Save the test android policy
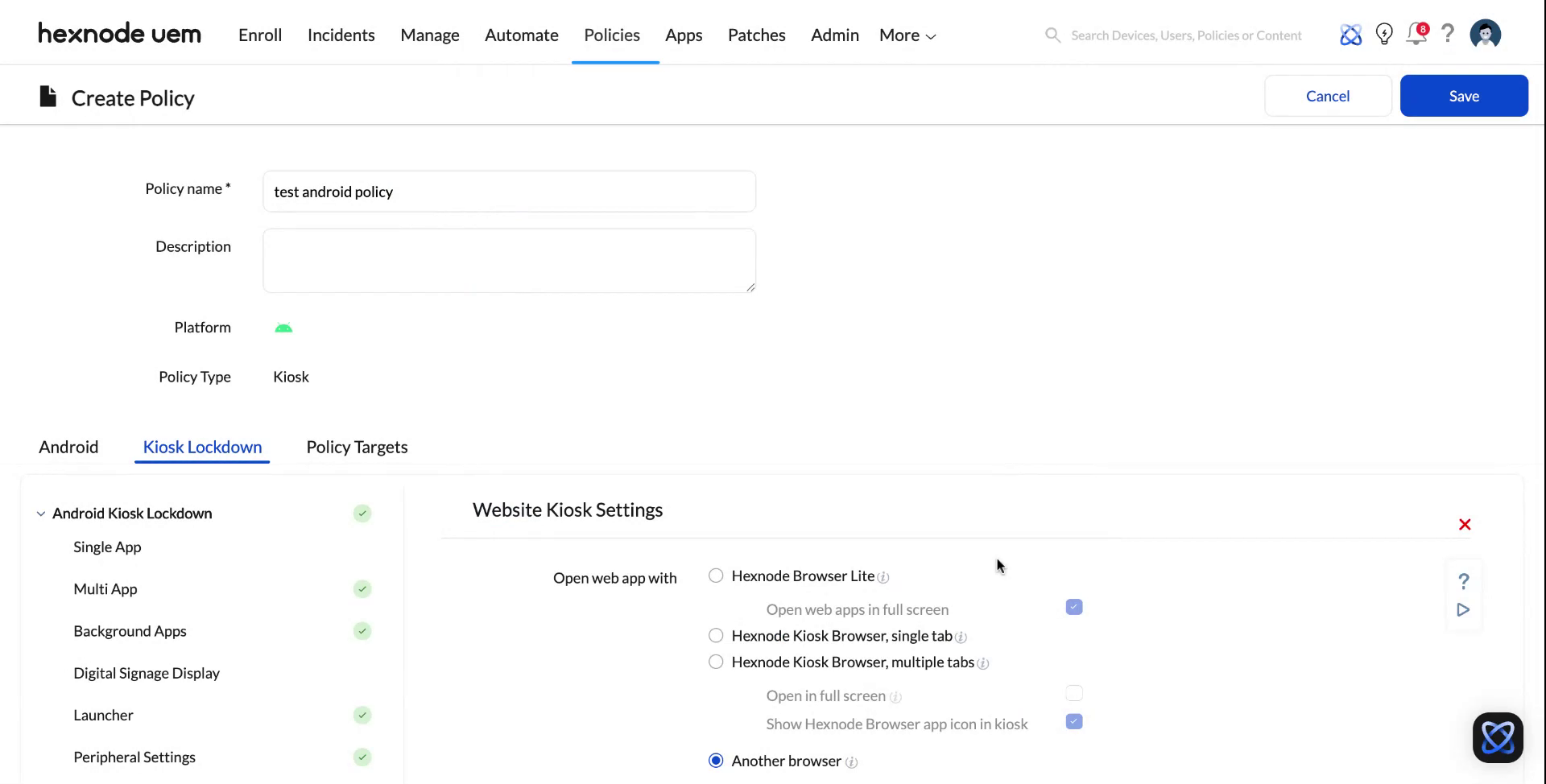1546x784 pixels. 1464,95
